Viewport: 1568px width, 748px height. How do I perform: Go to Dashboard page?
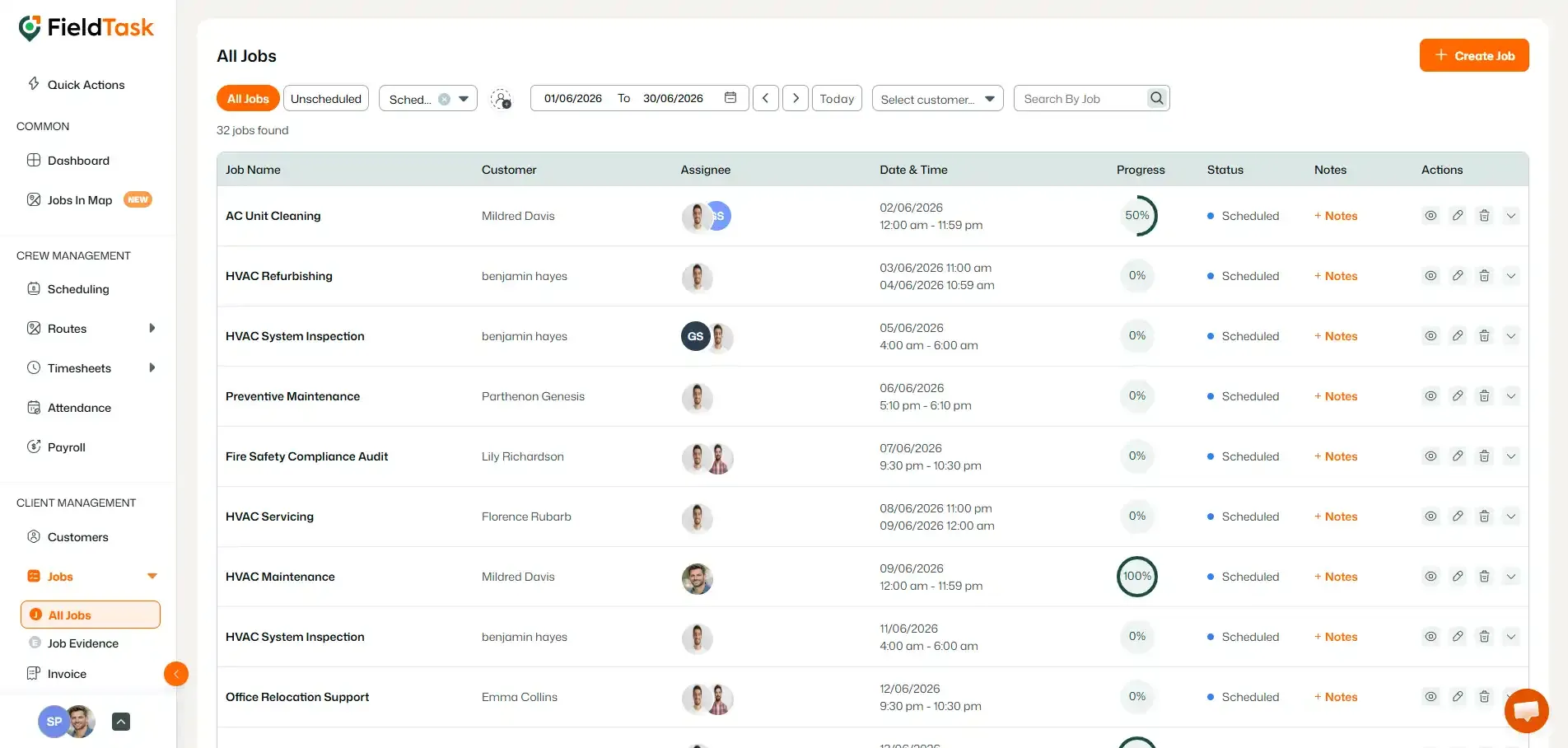coord(68,160)
